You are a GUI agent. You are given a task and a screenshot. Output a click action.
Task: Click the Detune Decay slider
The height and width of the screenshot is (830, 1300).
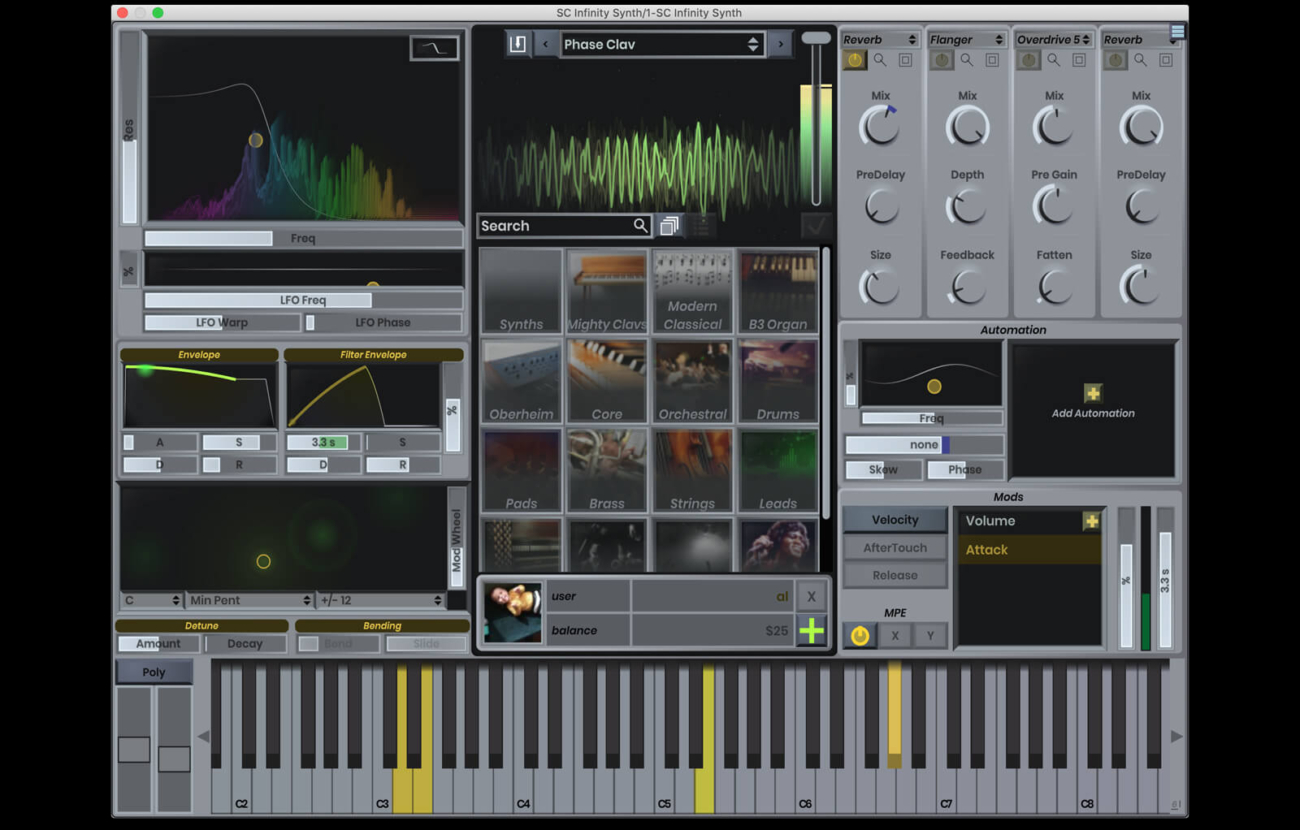245,644
